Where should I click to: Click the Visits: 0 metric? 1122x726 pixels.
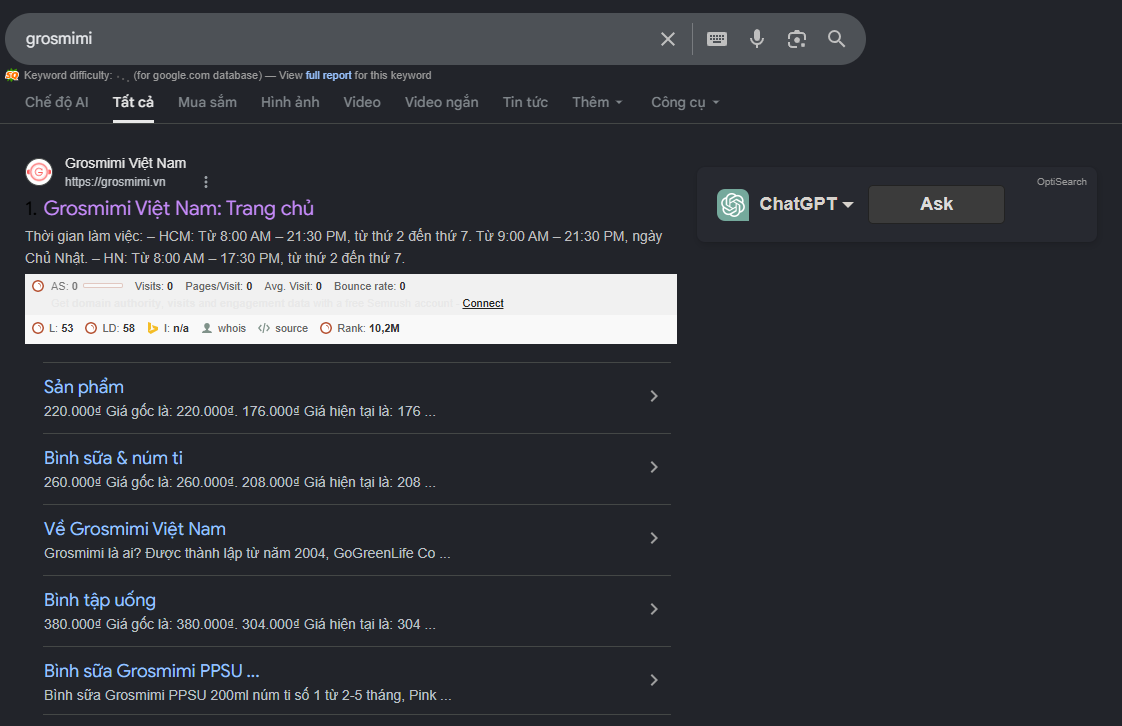[154, 286]
